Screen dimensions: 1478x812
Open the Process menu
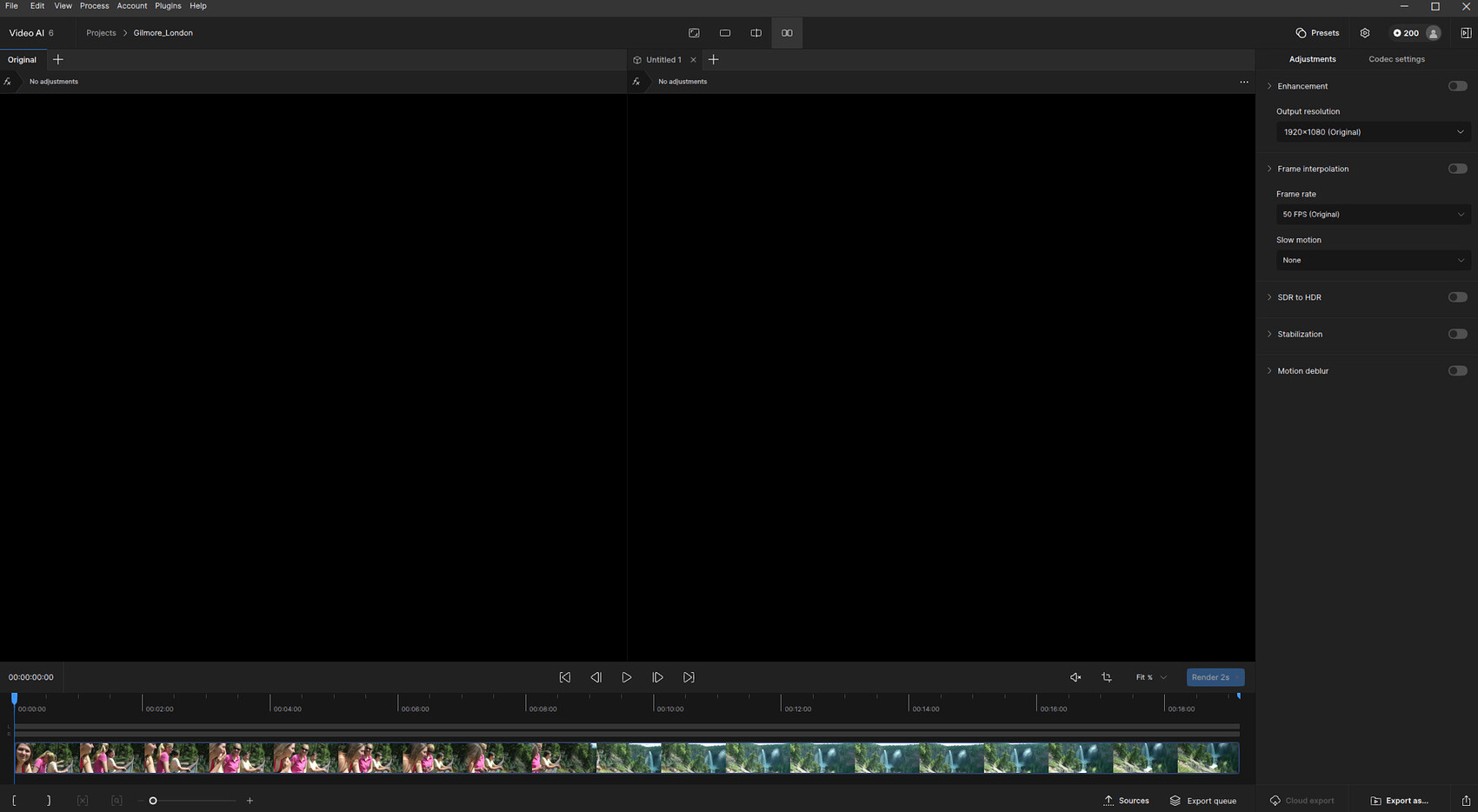[94, 6]
